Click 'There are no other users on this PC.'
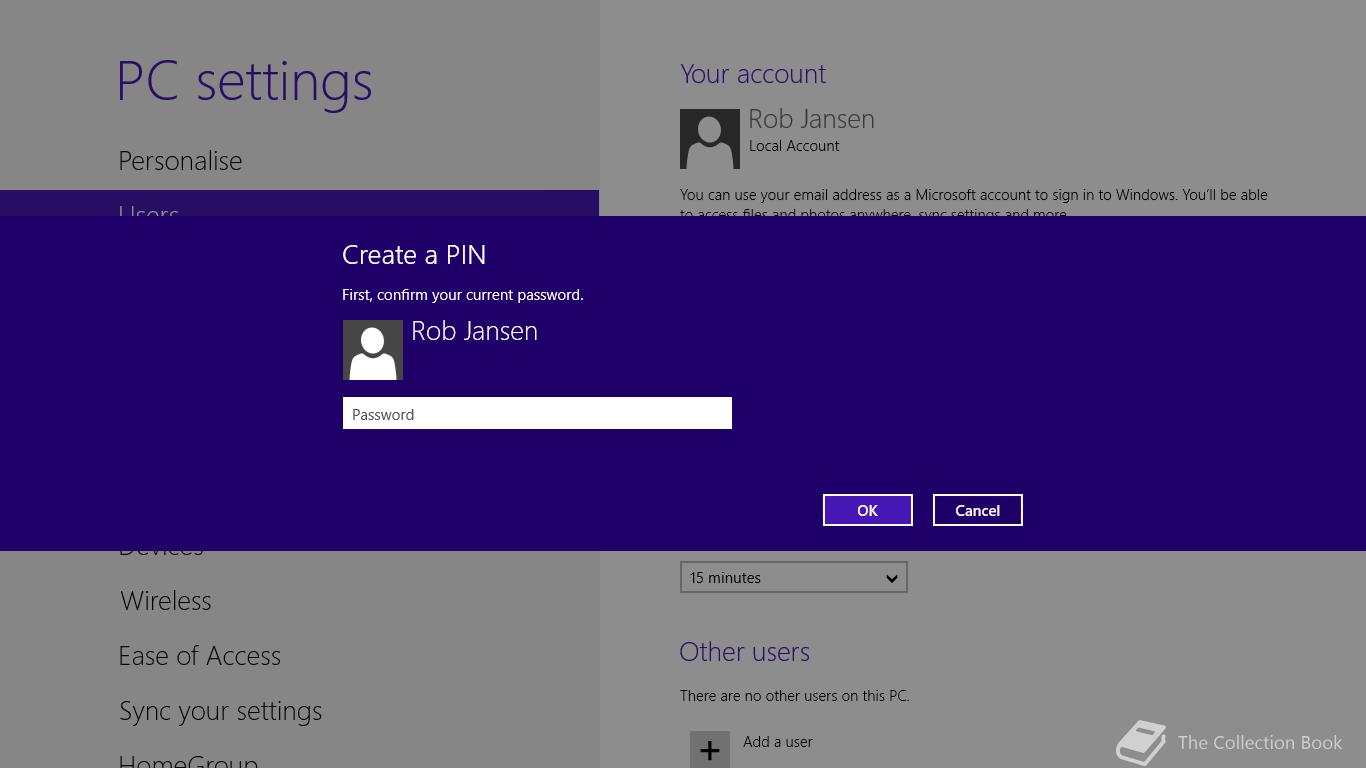The image size is (1366, 768). click(795, 696)
